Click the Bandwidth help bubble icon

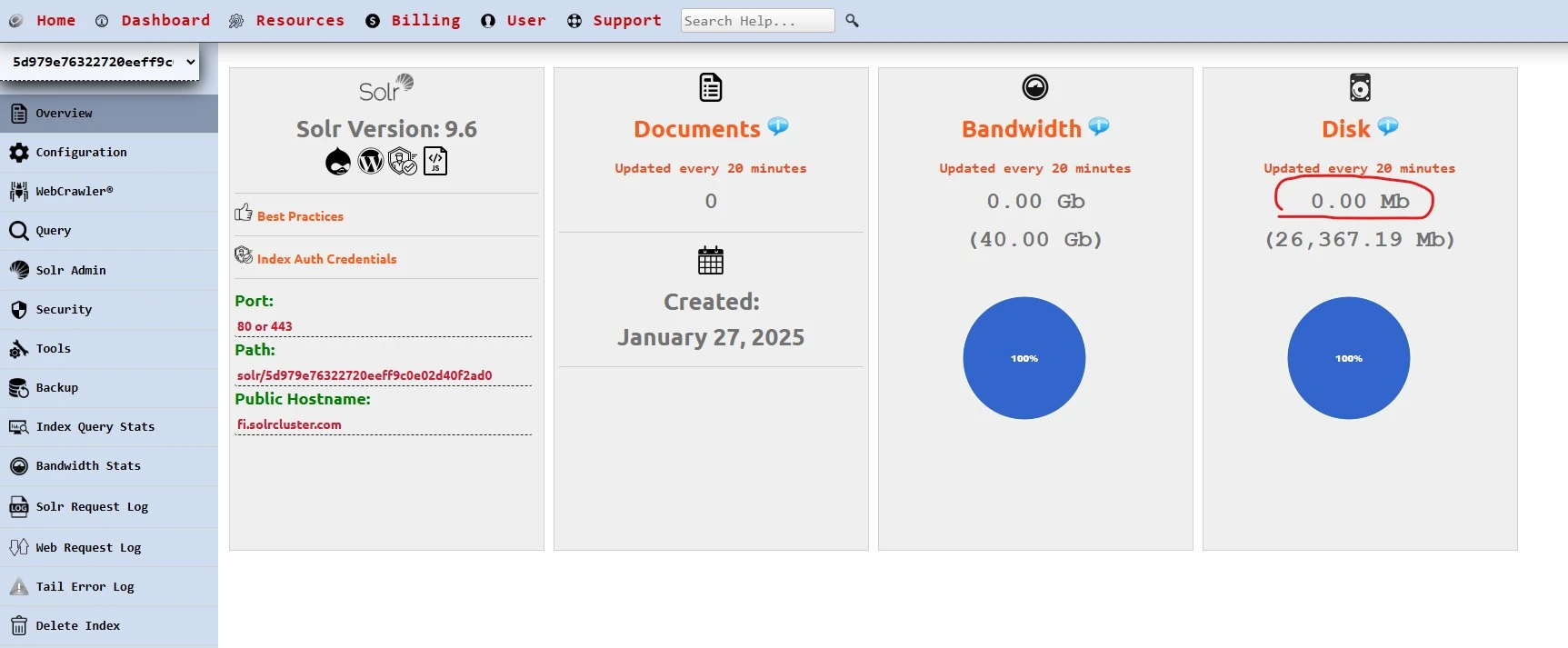coord(1099,126)
